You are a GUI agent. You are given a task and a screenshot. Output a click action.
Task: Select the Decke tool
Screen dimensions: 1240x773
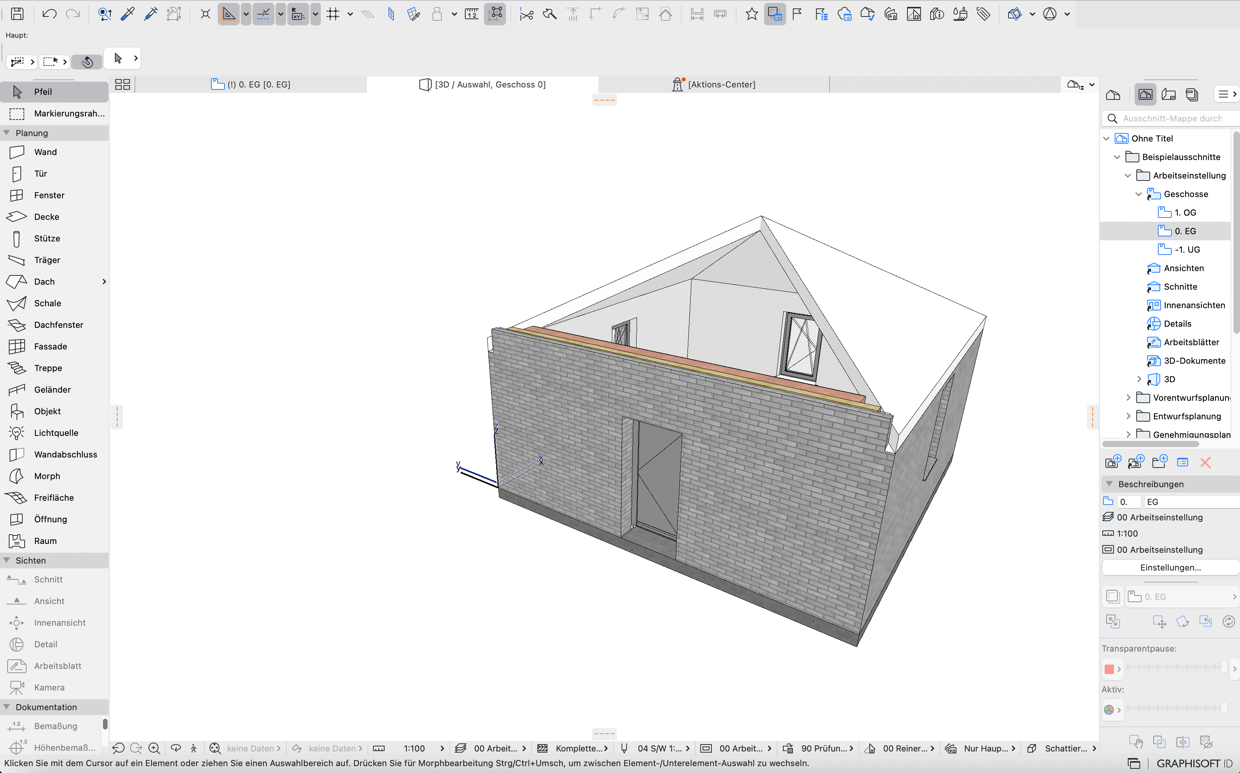click(54, 217)
